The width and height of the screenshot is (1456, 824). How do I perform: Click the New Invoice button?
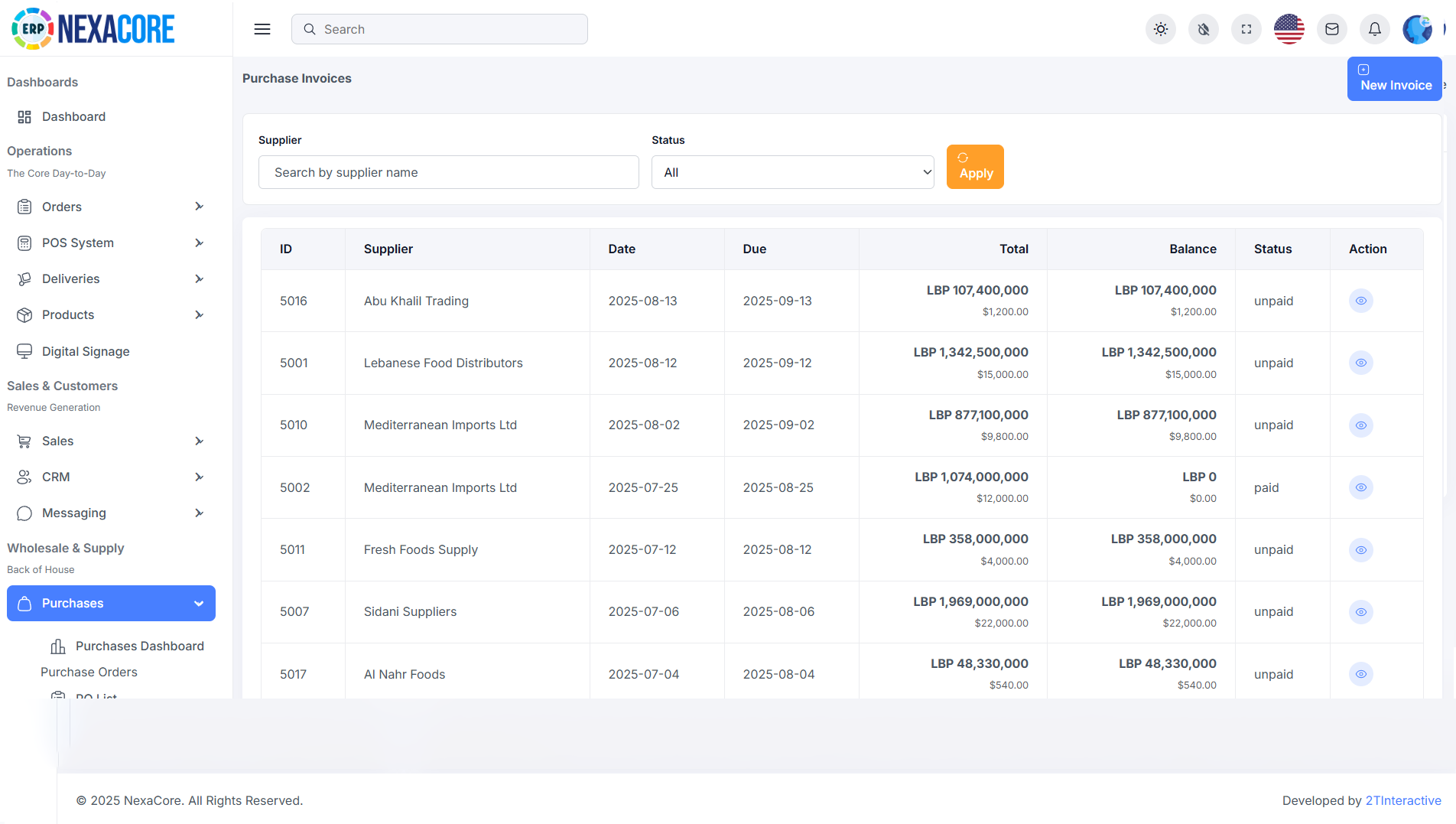[1394, 79]
